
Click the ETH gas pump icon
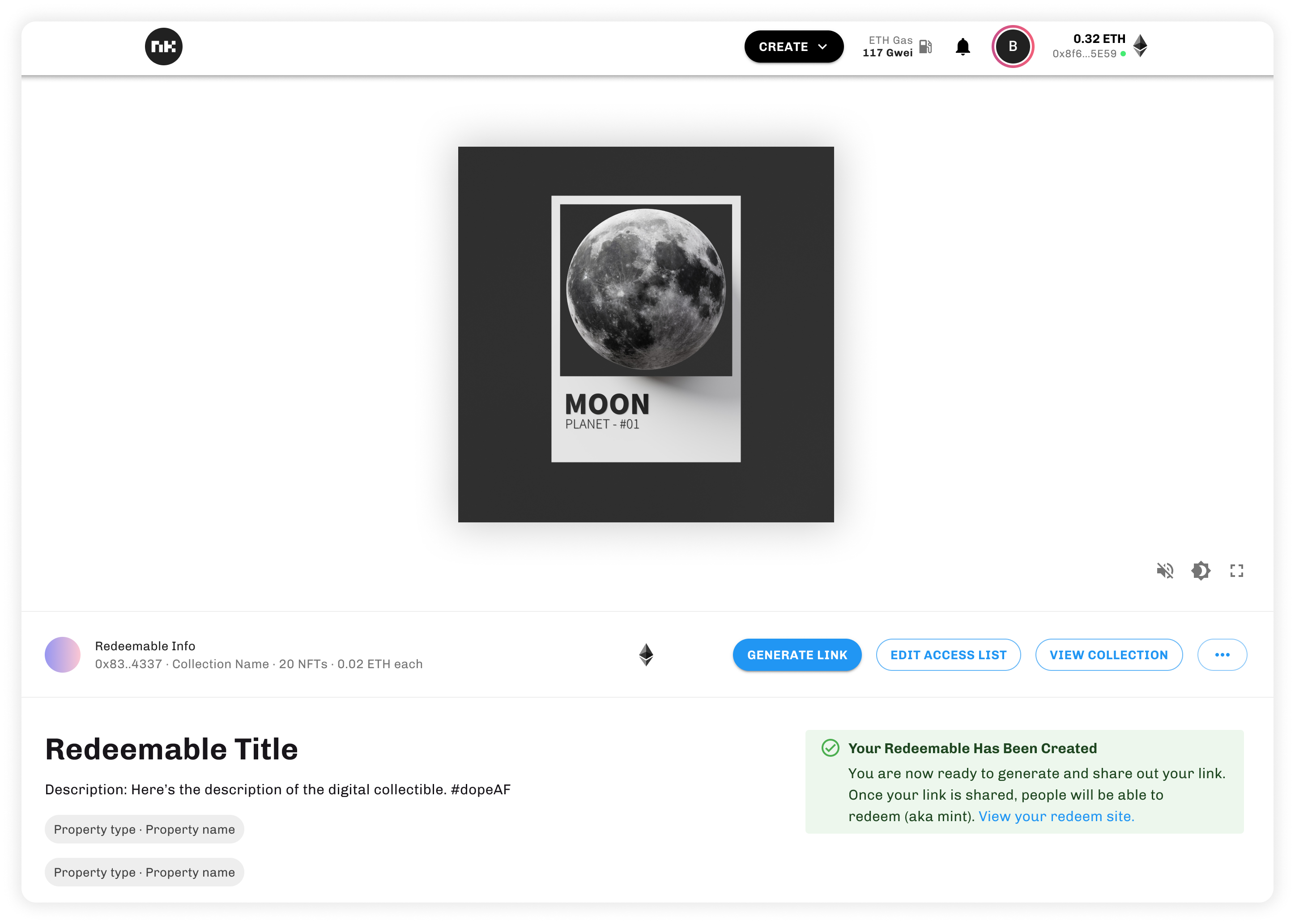pos(925,46)
